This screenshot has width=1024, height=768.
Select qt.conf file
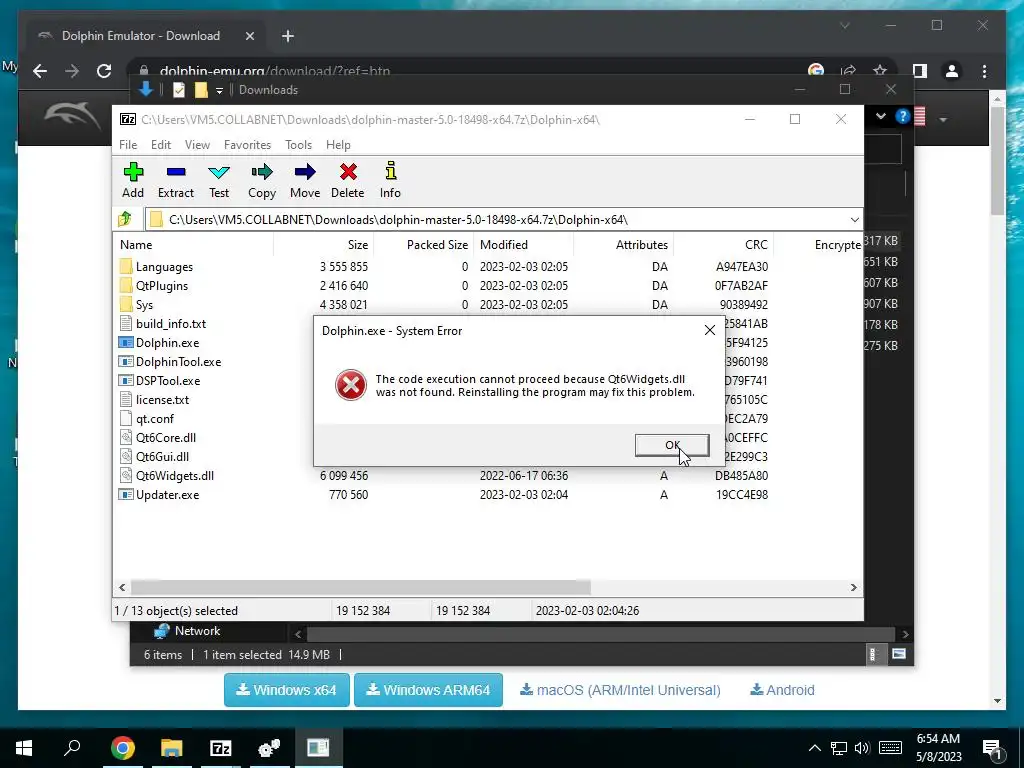coord(155,418)
